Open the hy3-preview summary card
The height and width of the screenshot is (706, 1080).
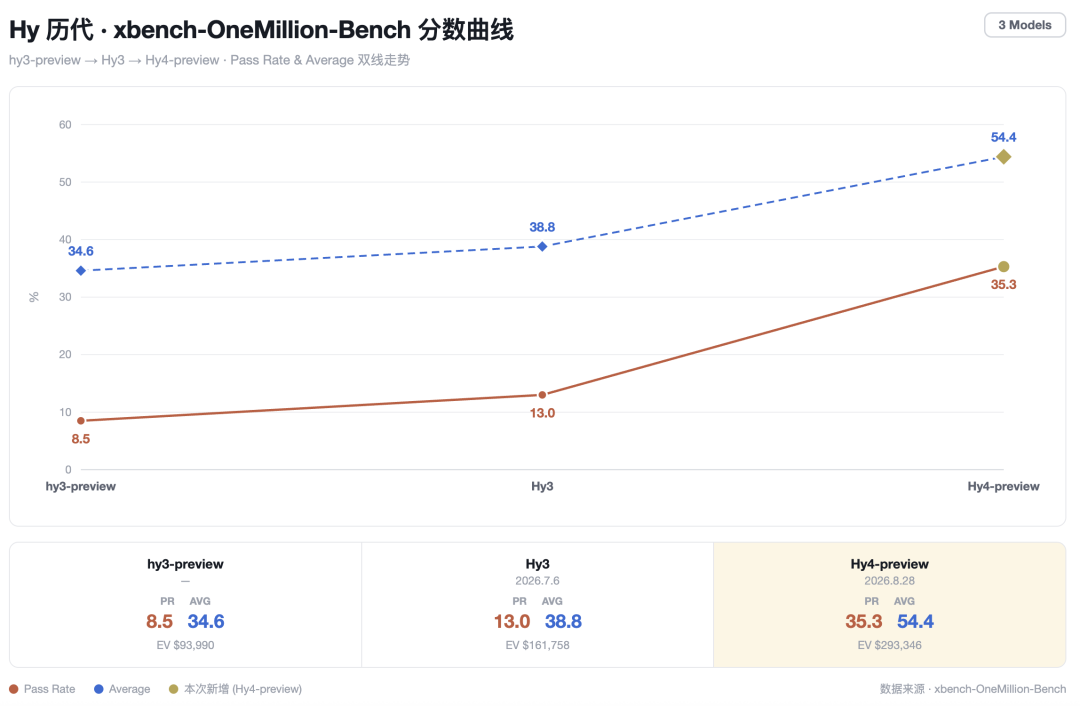pos(185,605)
